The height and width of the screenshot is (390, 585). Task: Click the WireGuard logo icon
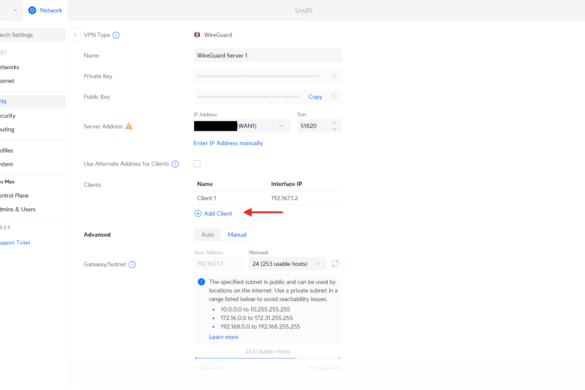pos(197,35)
